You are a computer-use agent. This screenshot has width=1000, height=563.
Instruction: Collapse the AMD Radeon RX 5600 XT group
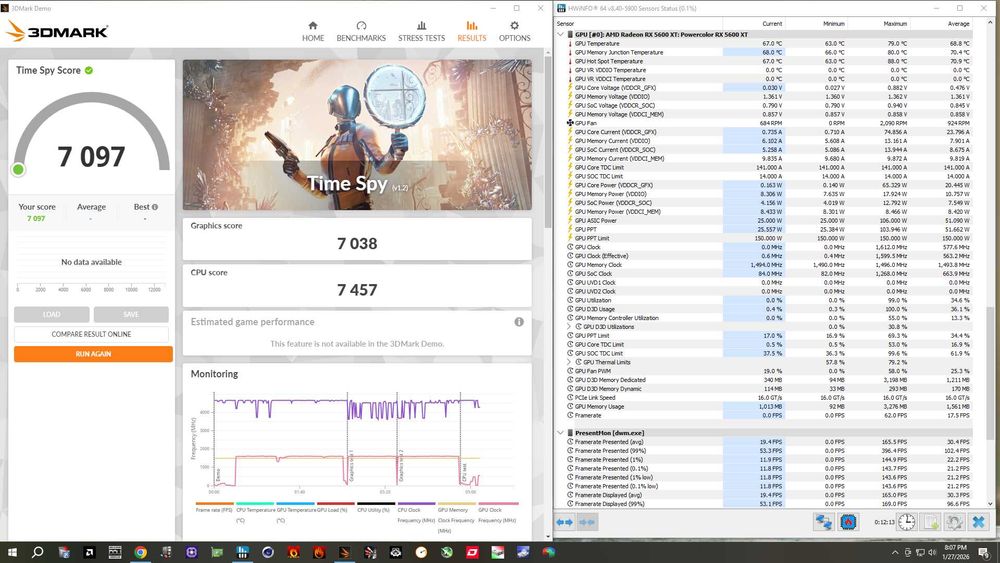(x=560, y=35)
